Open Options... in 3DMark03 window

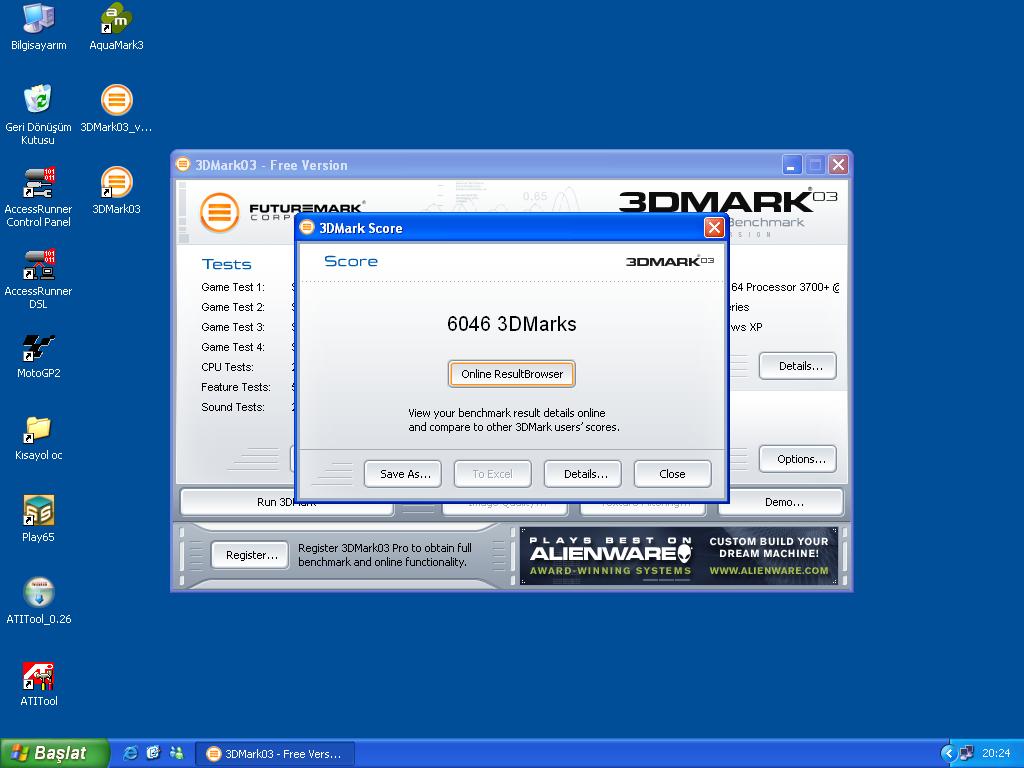(797, 459)
